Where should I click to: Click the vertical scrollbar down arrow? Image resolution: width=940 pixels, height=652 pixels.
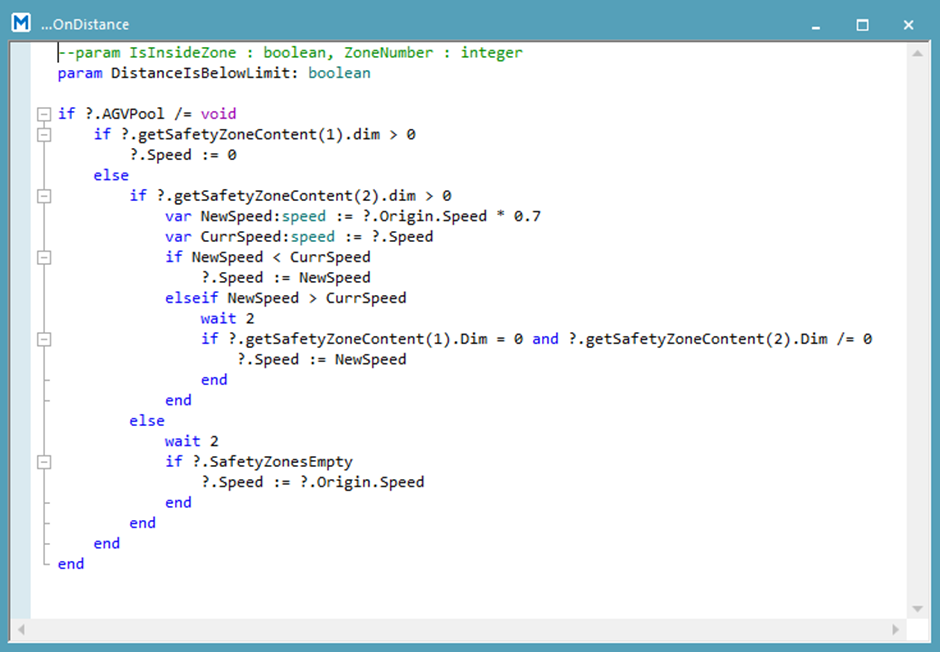(917, 609)
